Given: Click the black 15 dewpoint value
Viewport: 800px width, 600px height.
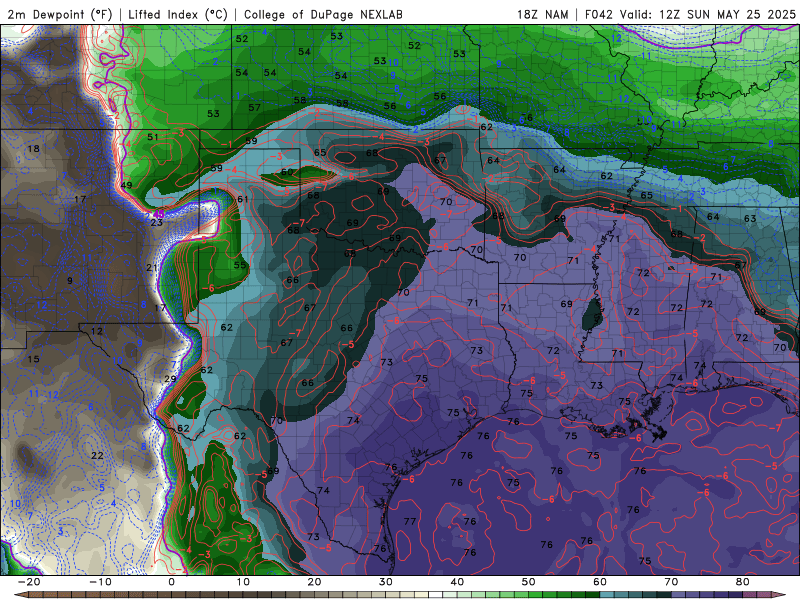Looking at the screenshot, I should [x=33, y=359].
